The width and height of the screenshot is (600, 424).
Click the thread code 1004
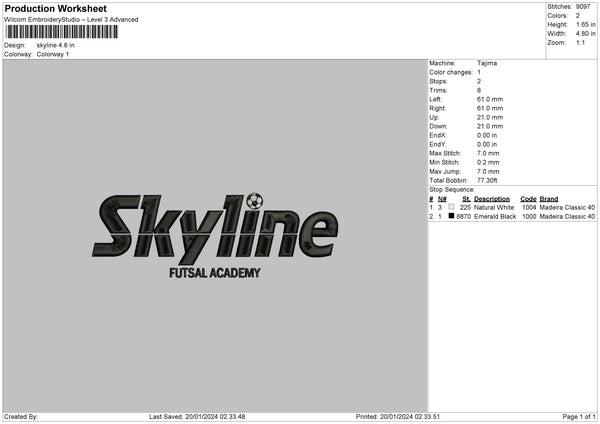click(x=529, y=207)
